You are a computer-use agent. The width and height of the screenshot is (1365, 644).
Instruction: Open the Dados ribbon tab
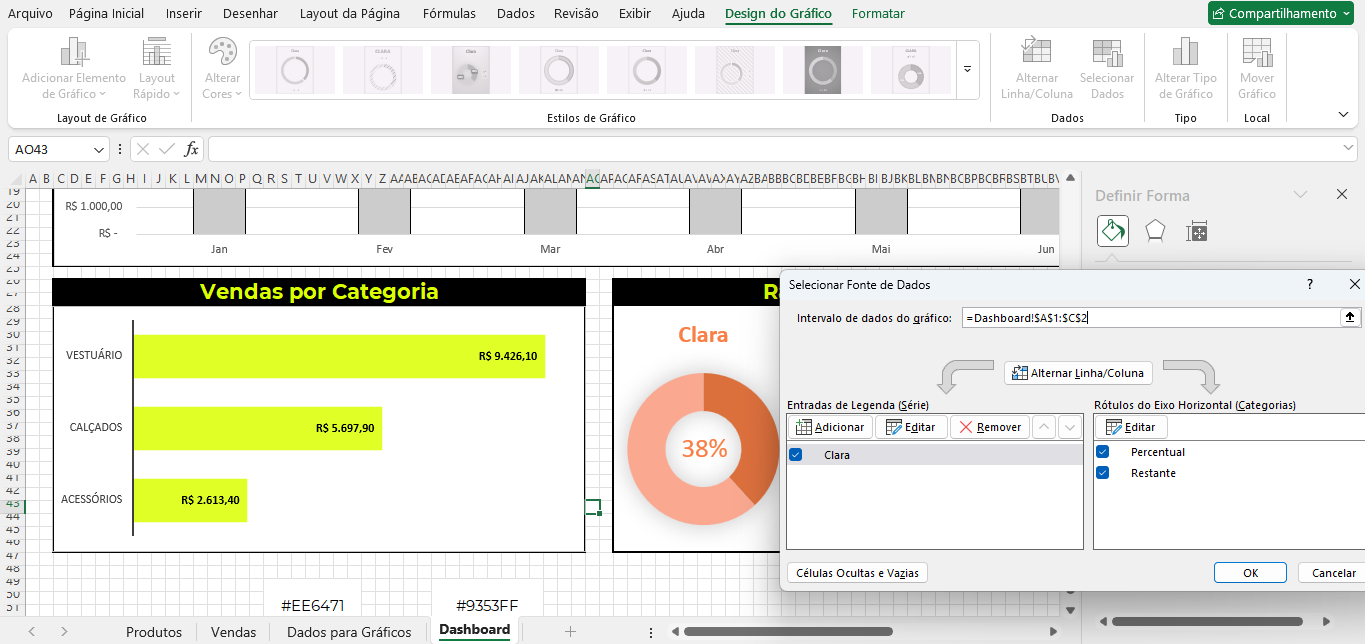point(516,13)
